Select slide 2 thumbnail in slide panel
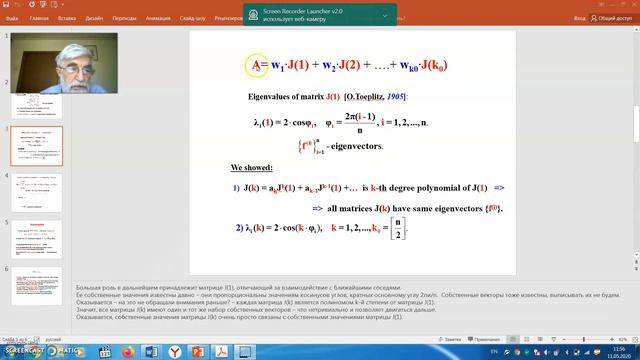The image size is (640, 360). click(36, 106)
